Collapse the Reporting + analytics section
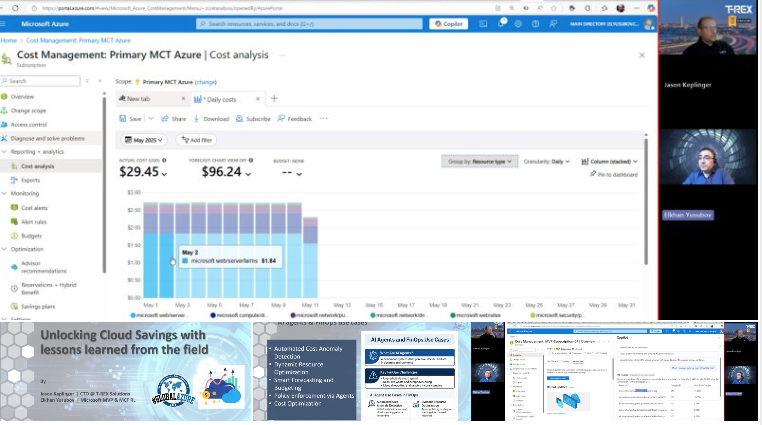 tap(4, 152)
